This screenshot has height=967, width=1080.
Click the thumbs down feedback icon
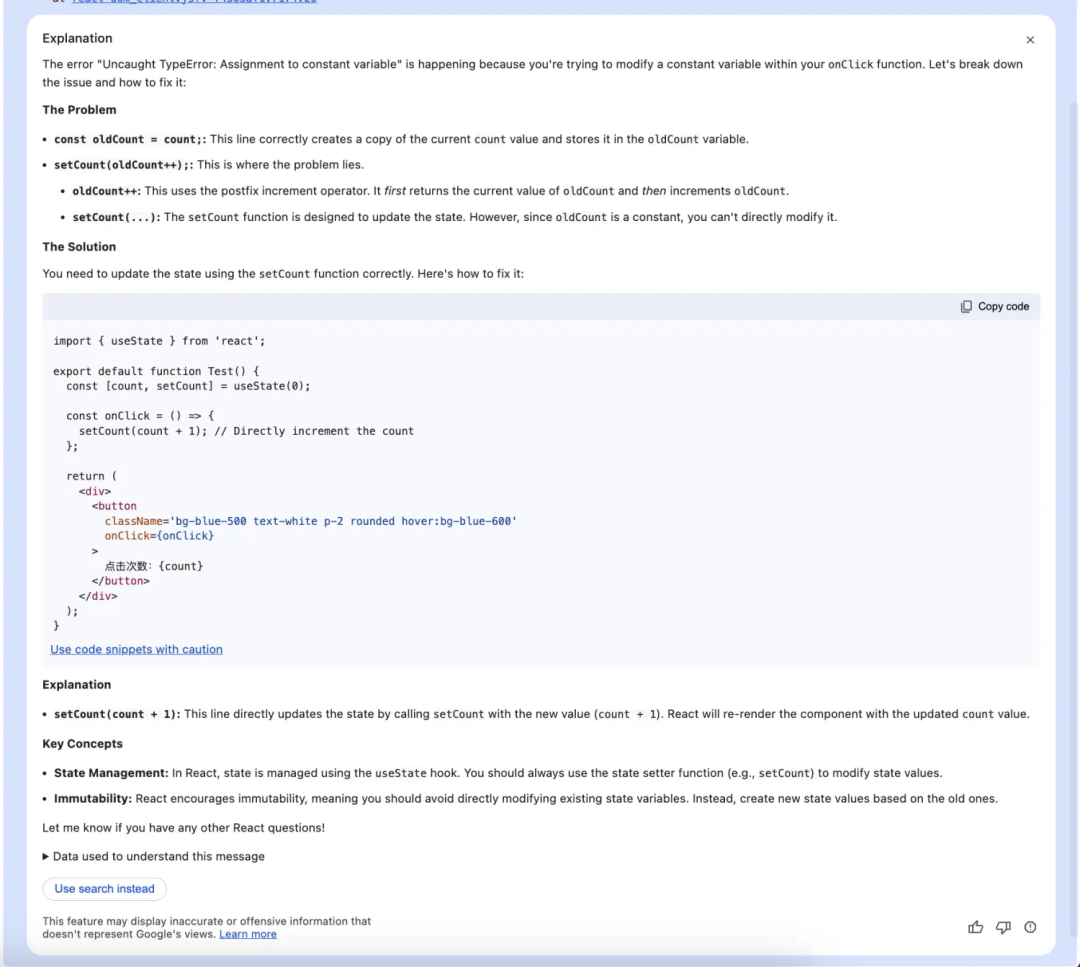tap(1003, 927)
